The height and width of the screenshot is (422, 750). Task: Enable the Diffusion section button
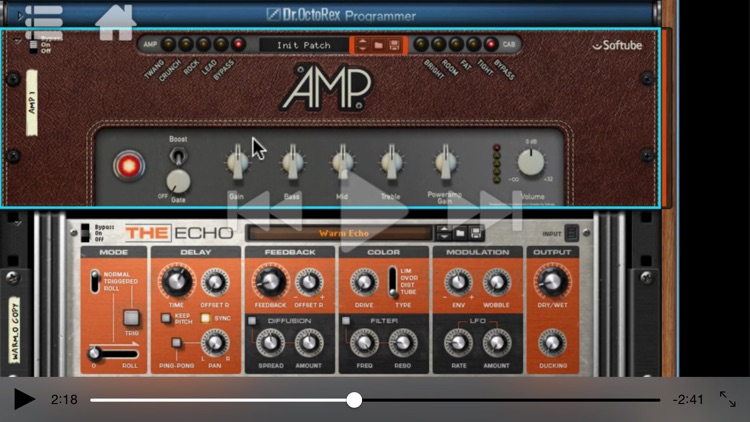pyautogui.click(x=252, y=320)
